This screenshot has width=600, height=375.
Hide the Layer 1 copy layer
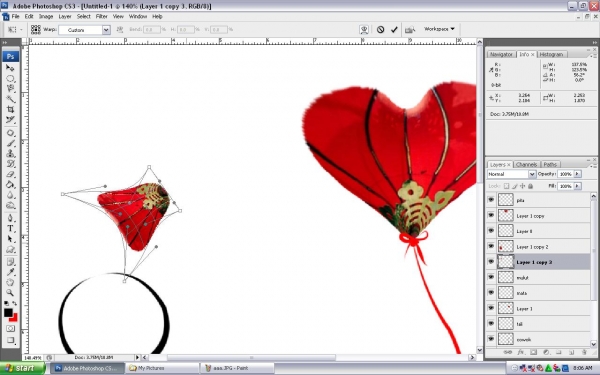click(x=491, y=215)
